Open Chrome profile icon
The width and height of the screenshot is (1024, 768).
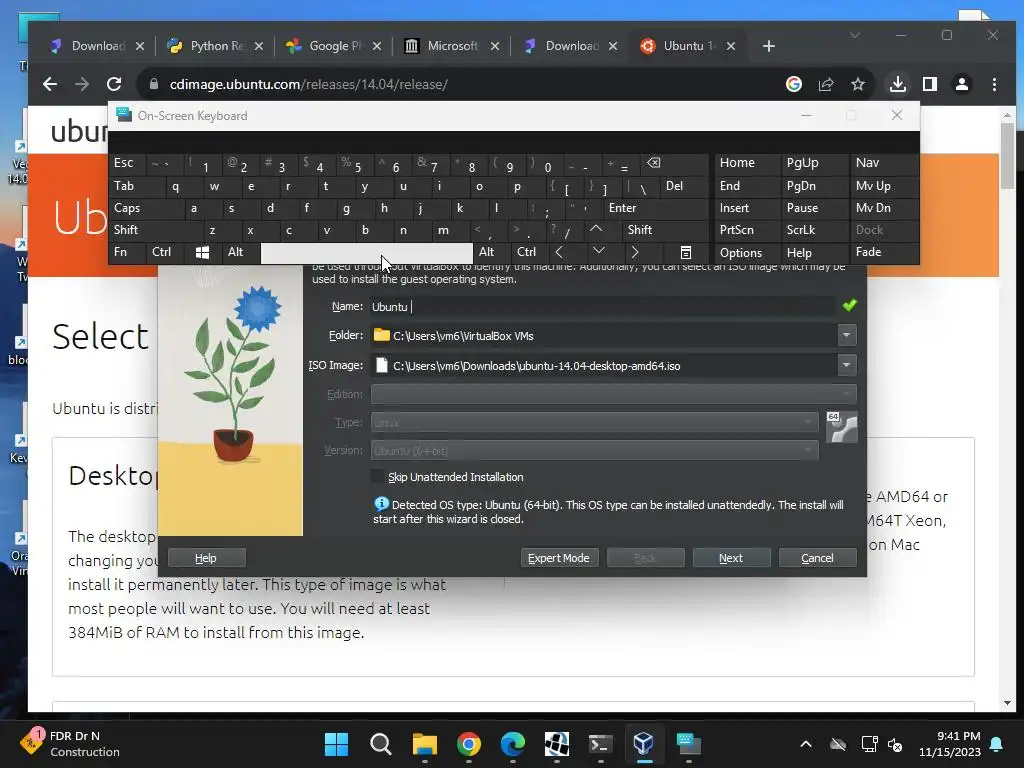tap(962, 84)
